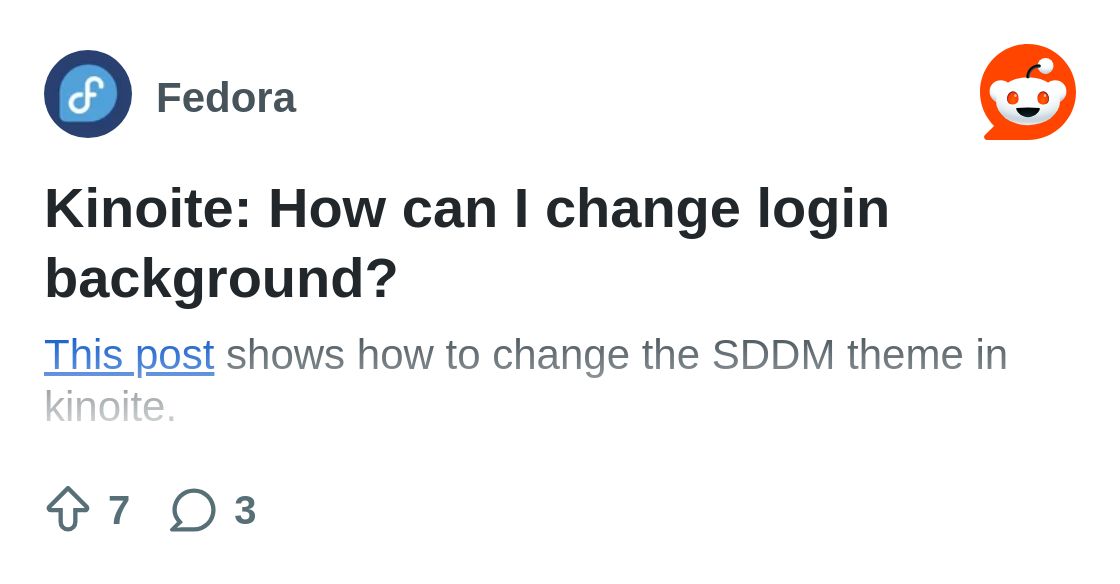This screenshot has height=584, width=1120.
Task: Open the Reddit Snoo logo
Action: click(x=1027, y=92)
